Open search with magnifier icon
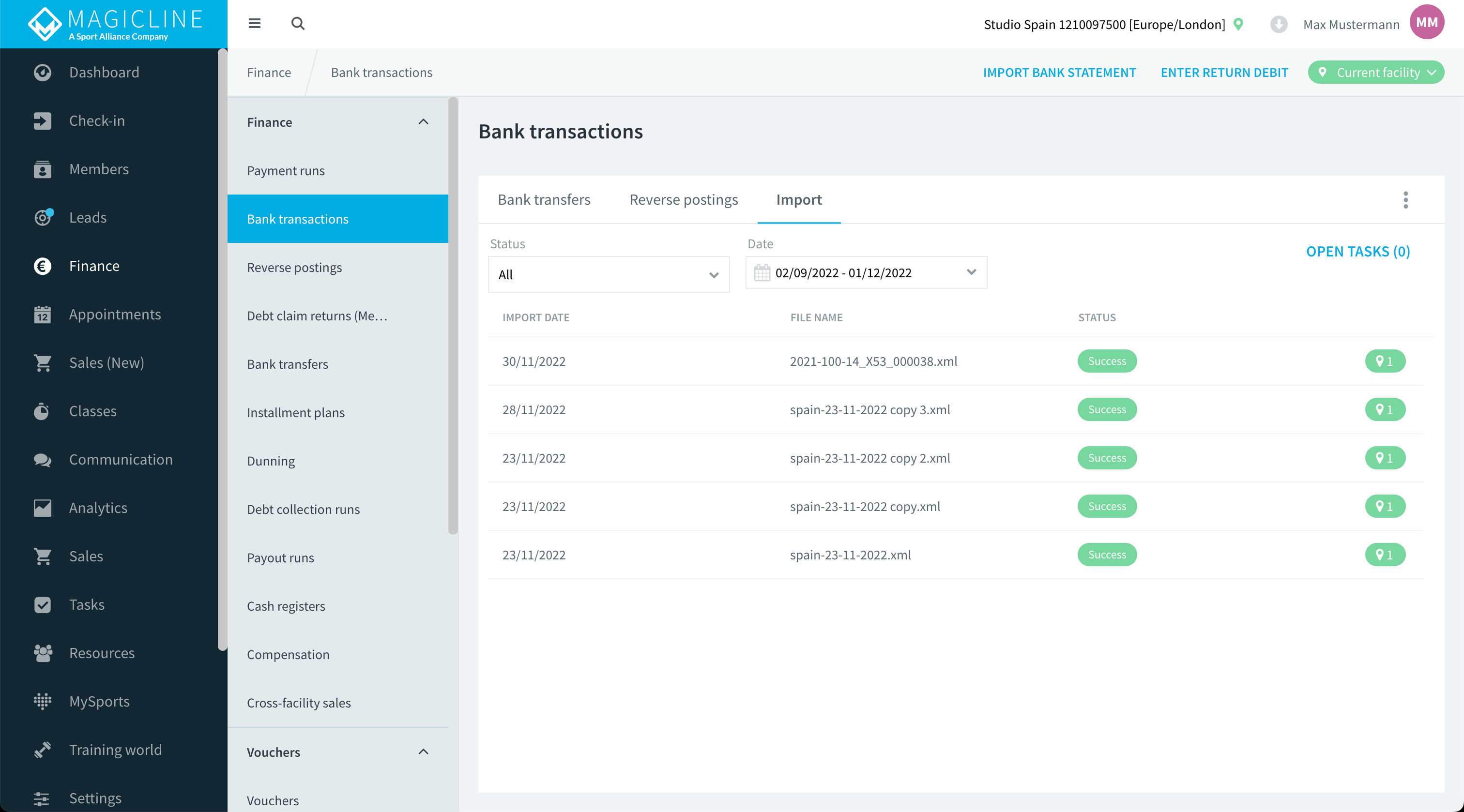Viewport: 1464px width, 812px height. [298, 23]
